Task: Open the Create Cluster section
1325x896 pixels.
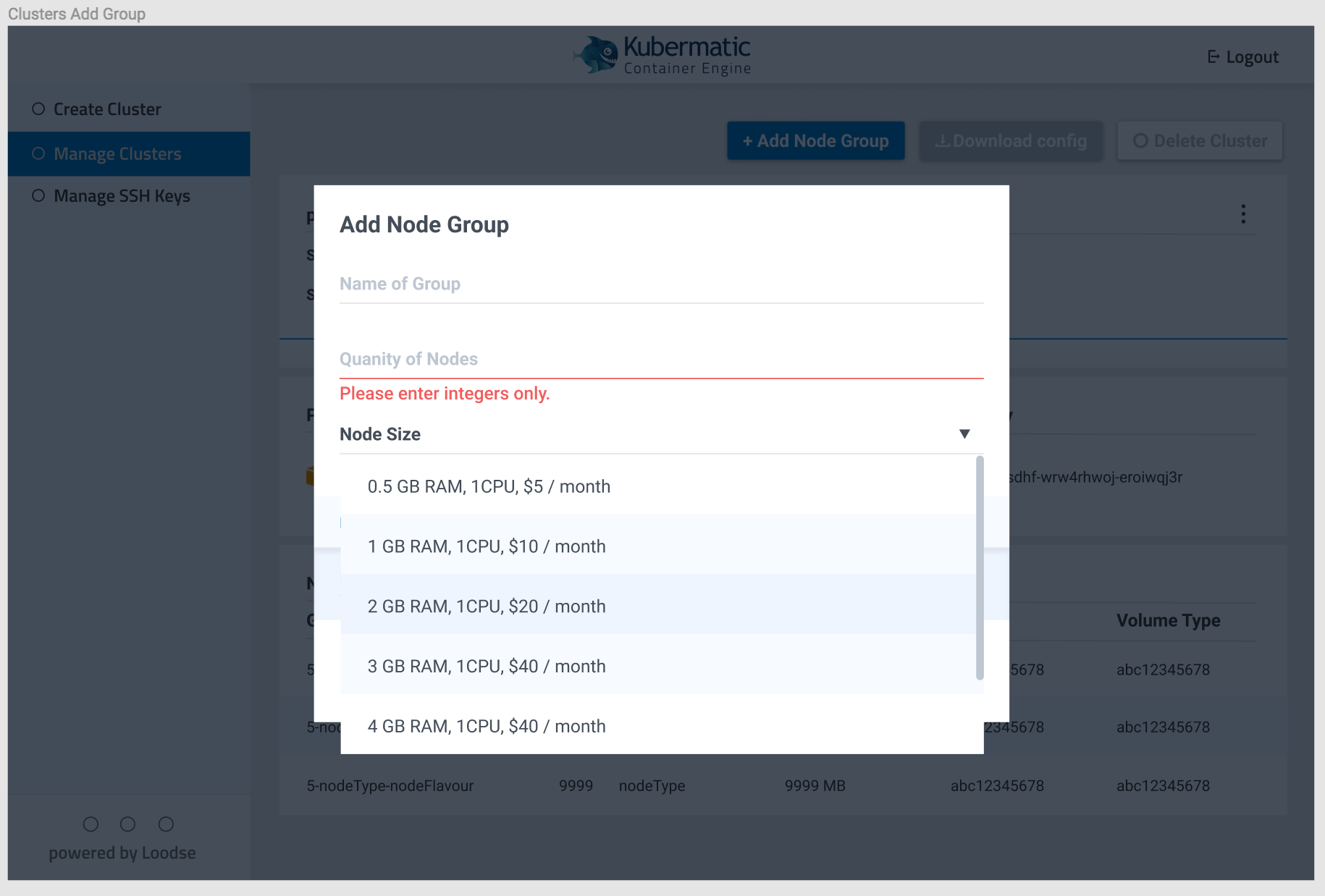Action: [107, 108]
